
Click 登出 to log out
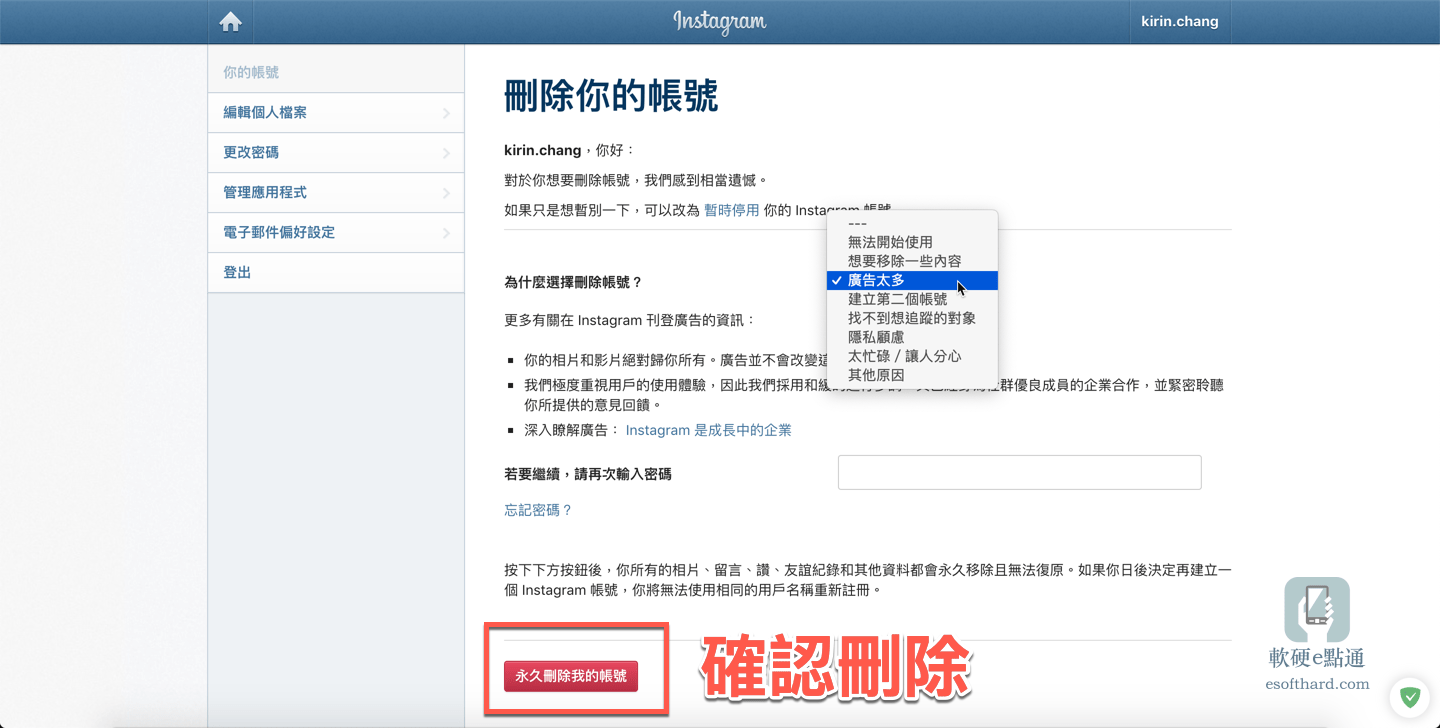click(336, 273)
